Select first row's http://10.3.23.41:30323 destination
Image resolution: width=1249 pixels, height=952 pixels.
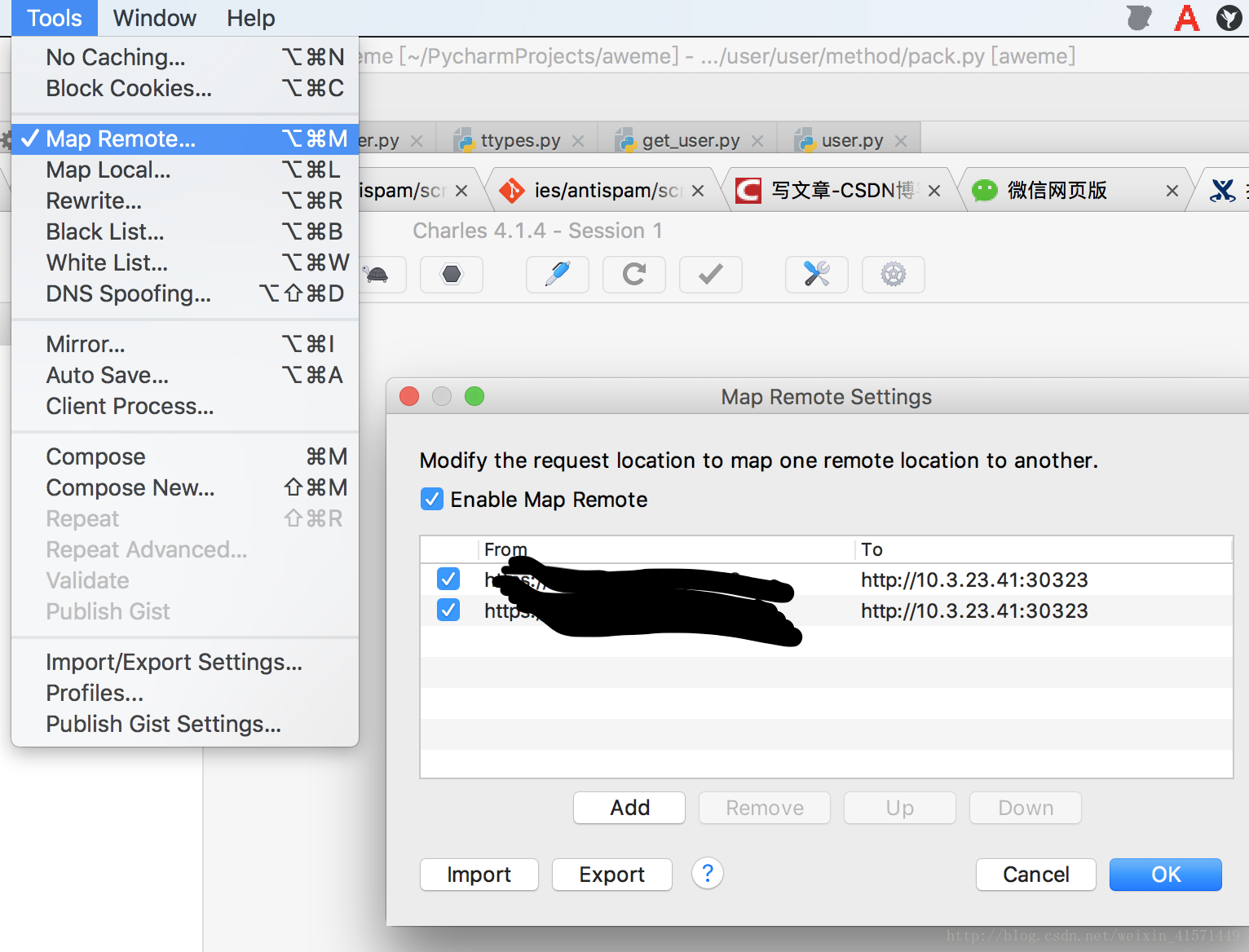974,580
